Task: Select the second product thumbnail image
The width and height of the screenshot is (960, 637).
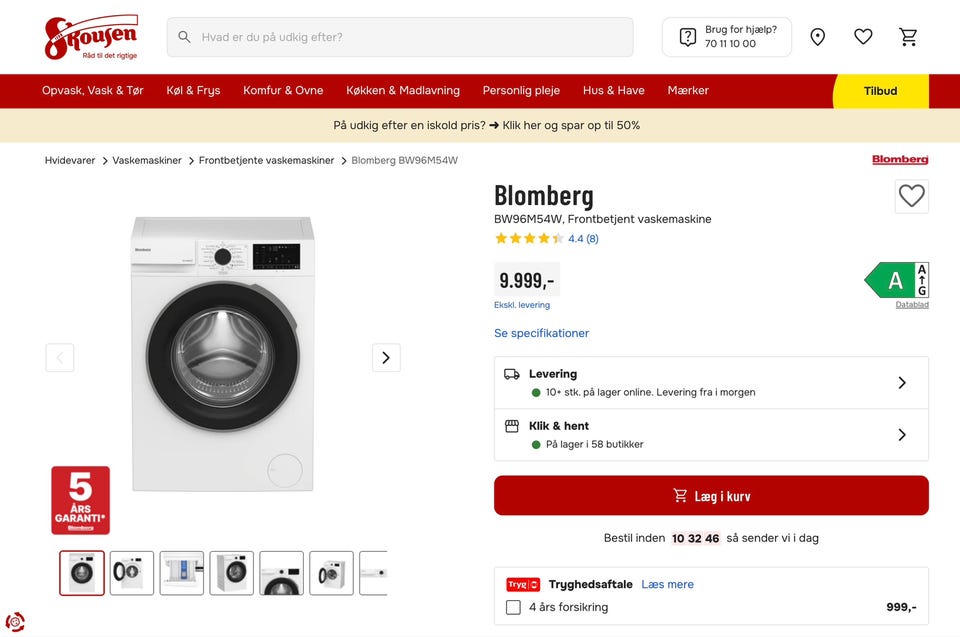Action: [x=132, y=573]
